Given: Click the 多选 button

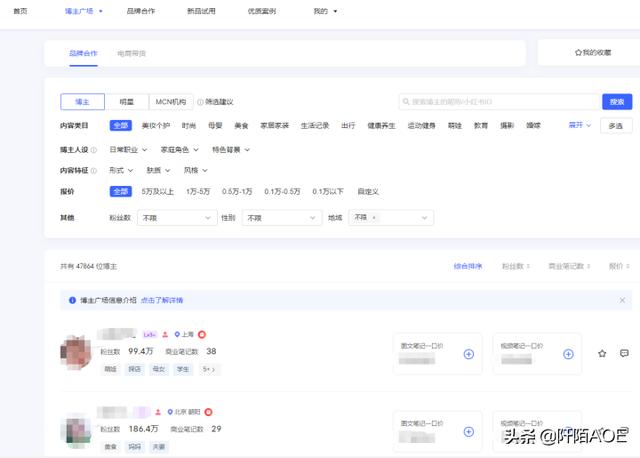Looking at the screenshot, I should point(616,126).
